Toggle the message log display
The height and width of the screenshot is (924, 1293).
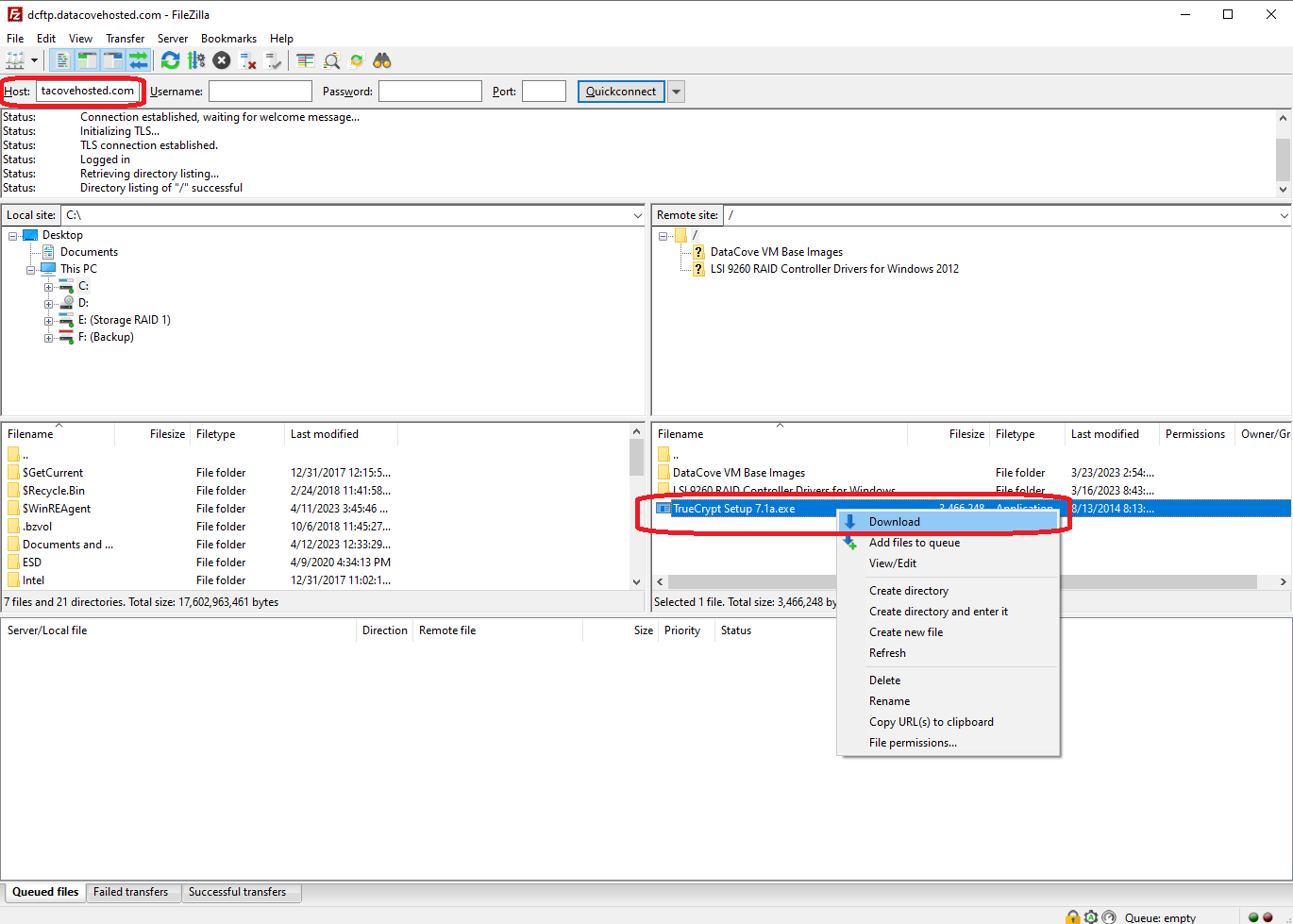click(x=61, y=60)
